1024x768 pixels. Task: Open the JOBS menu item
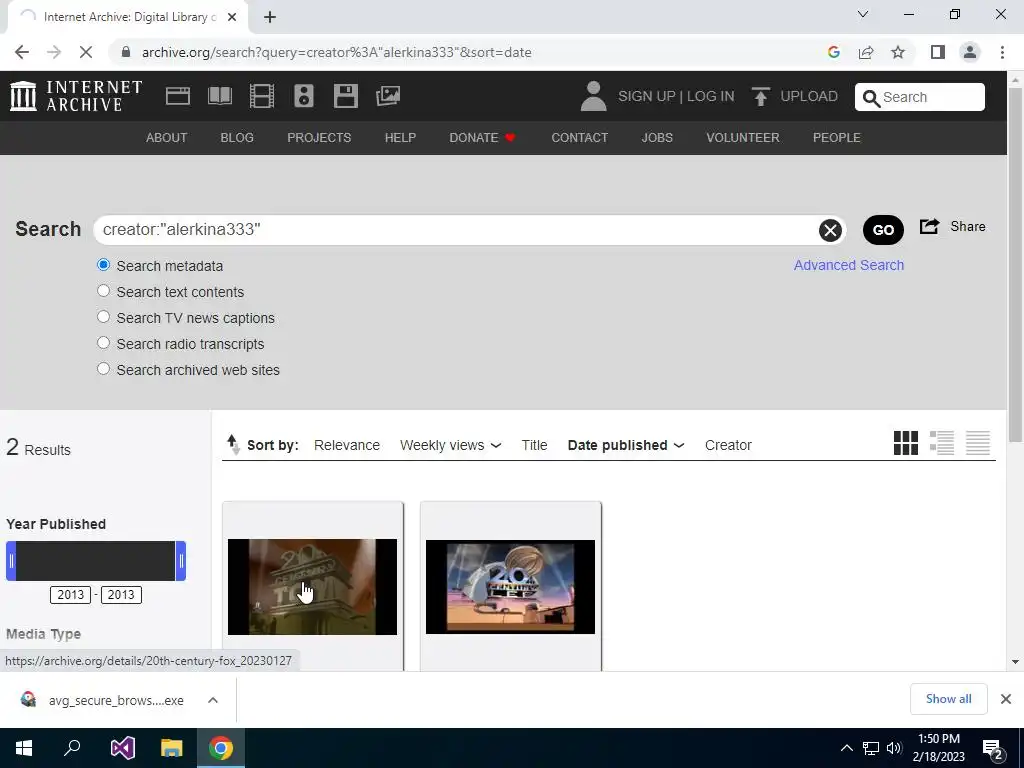[x=657, y=138]
